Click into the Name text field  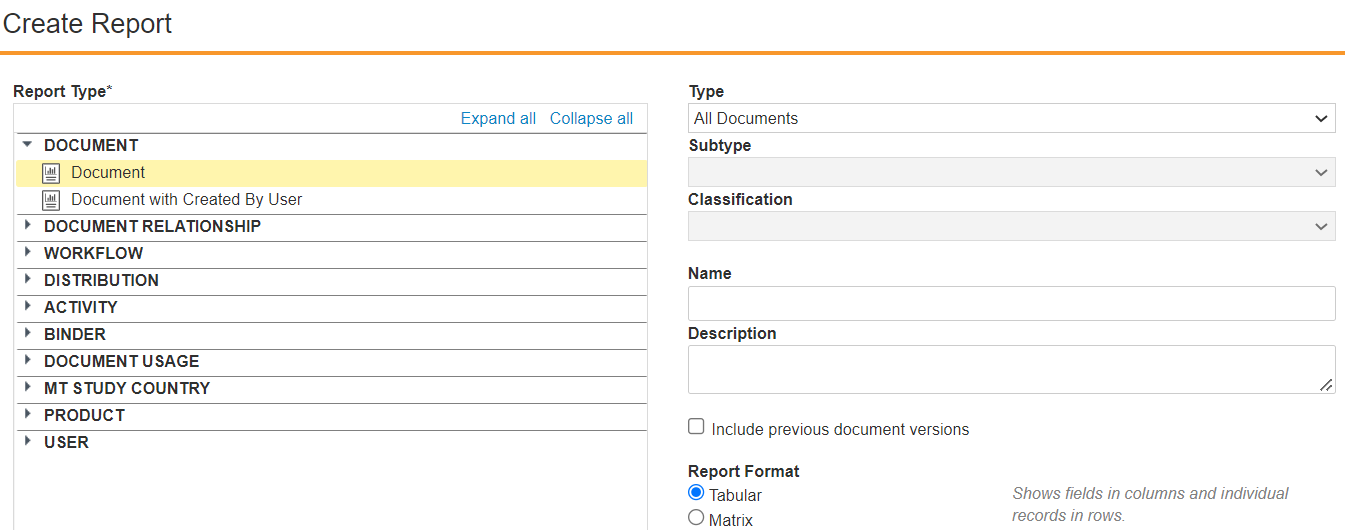[1011, 303]
